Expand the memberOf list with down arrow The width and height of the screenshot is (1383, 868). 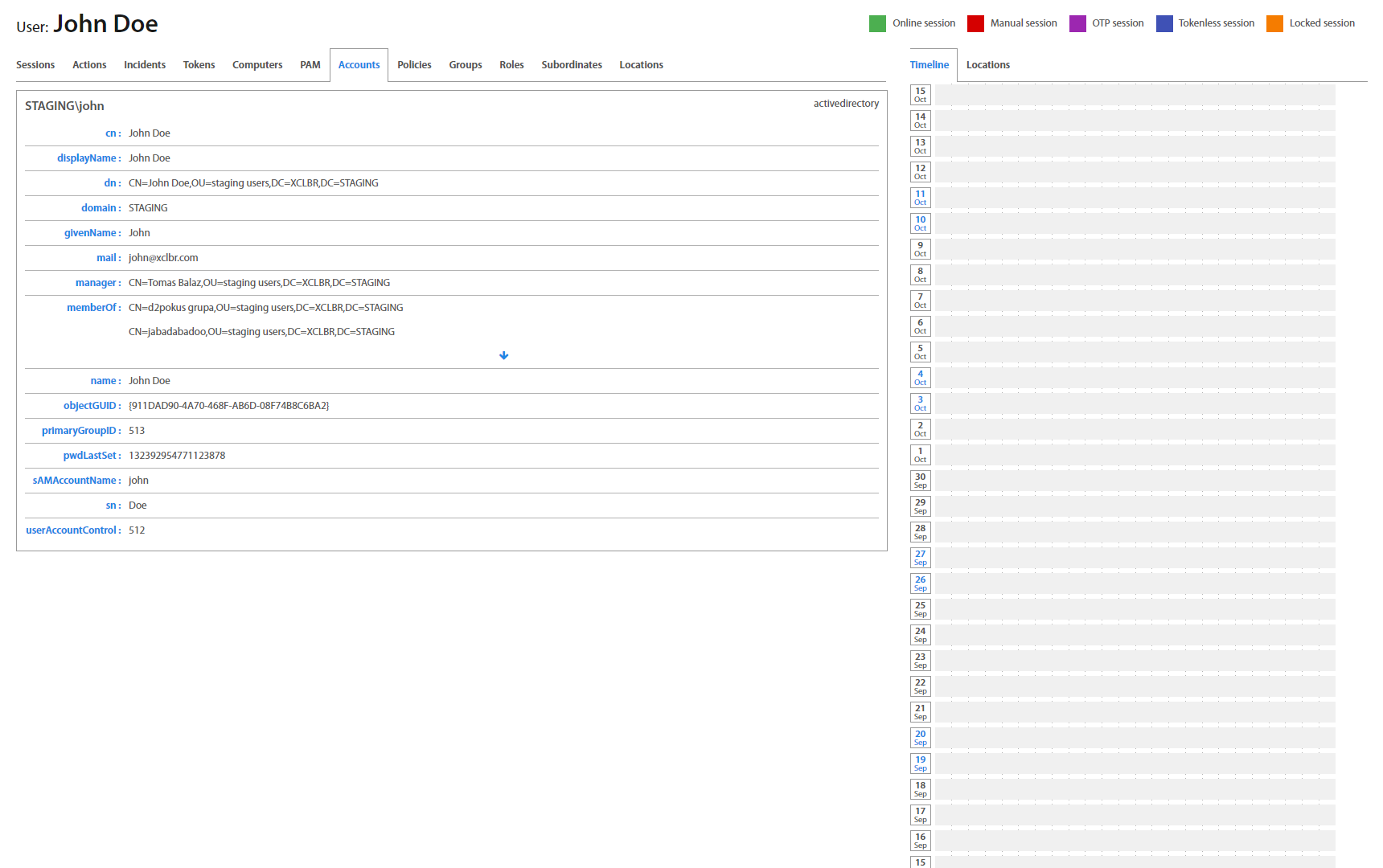point(503,355)
